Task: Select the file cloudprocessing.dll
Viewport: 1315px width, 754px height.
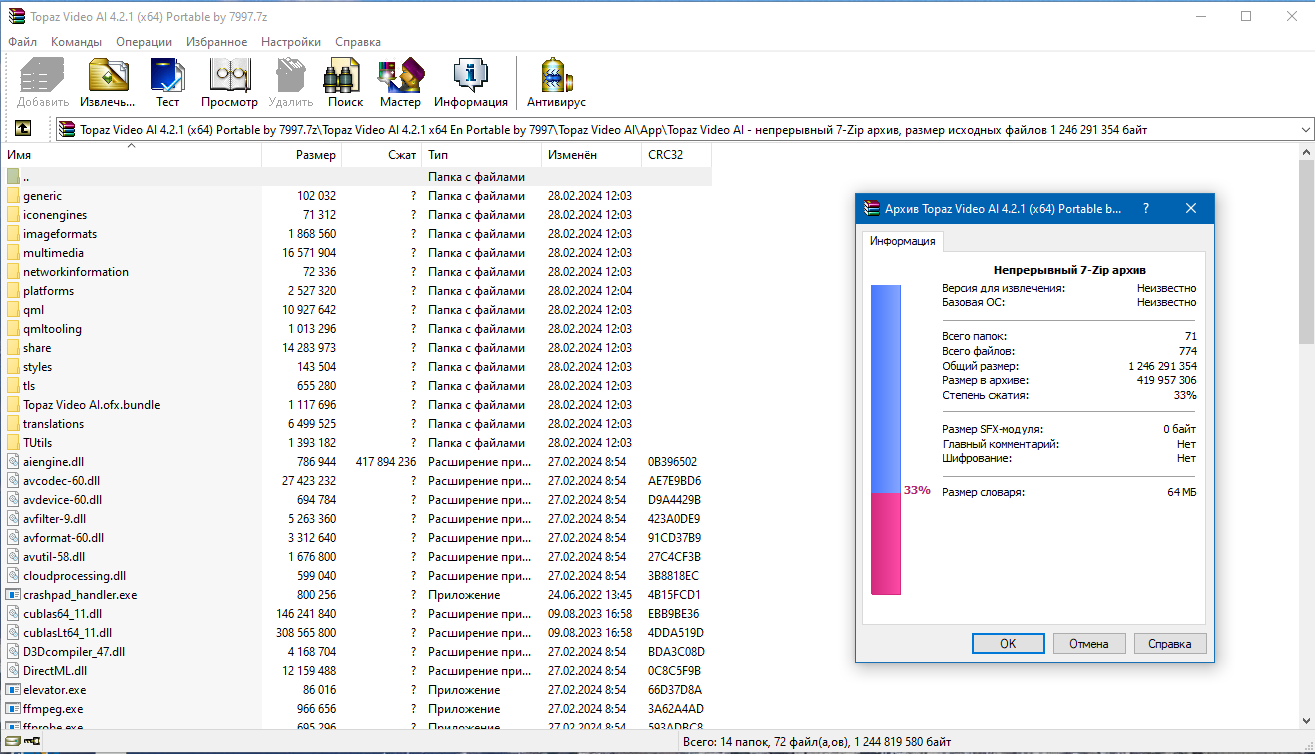Action: pyautogui.click(x=75, y=576)
